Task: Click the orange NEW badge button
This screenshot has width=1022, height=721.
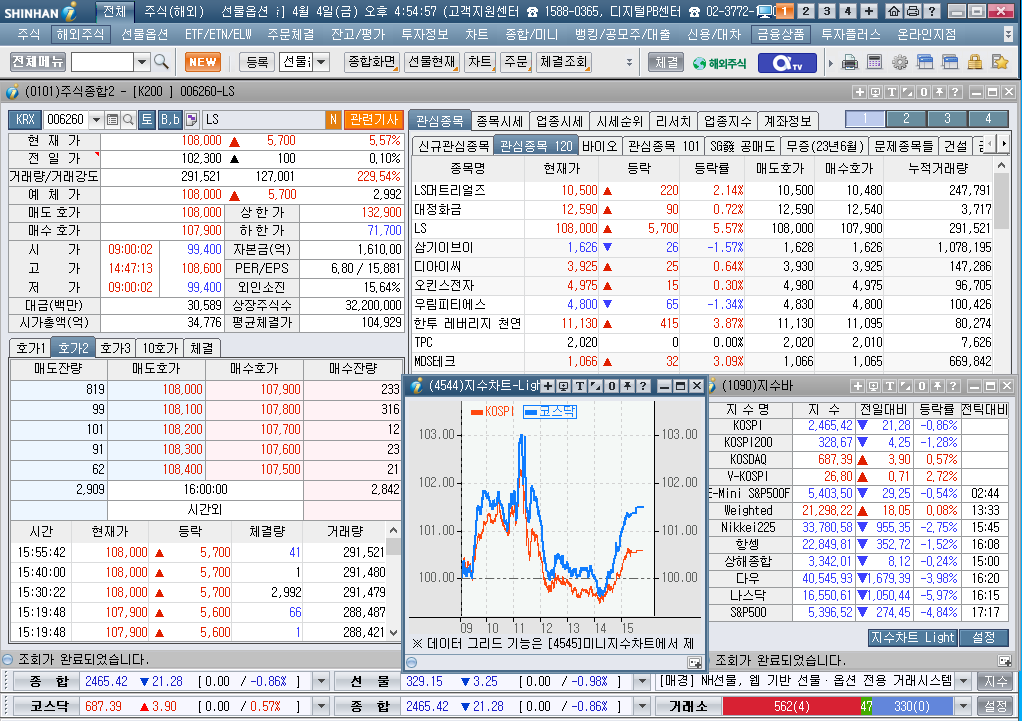Action: [203, 62]
